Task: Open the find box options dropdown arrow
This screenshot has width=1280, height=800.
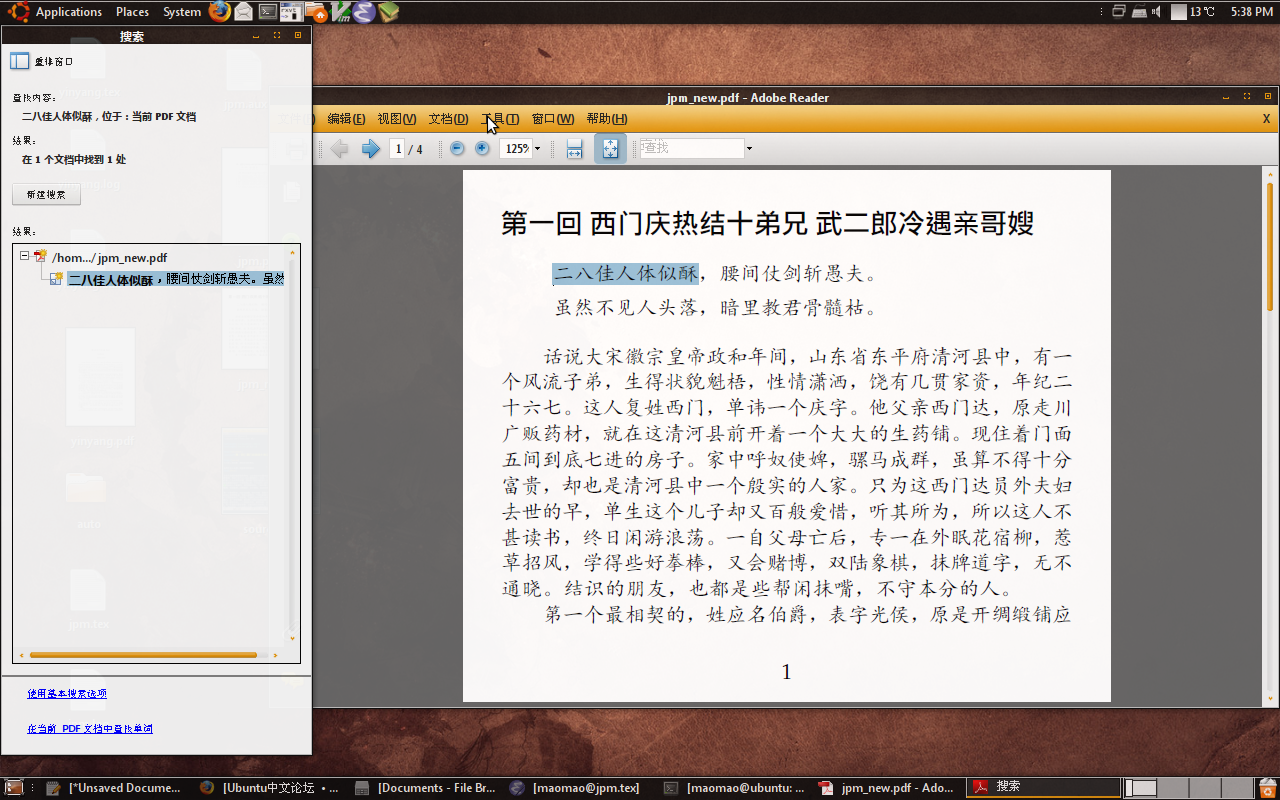Action: pyautogui.click(x=749, y=149)
